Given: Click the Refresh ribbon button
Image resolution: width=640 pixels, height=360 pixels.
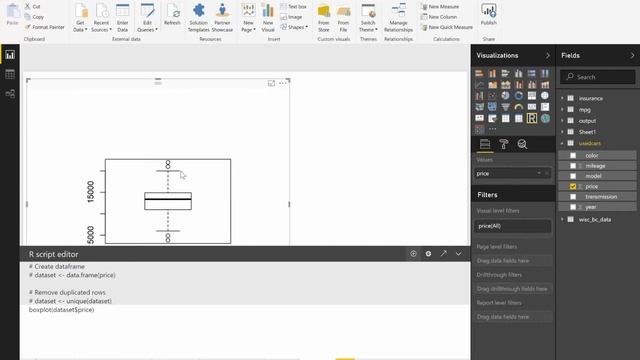Looking at the screenshot, I should (173, 15).
